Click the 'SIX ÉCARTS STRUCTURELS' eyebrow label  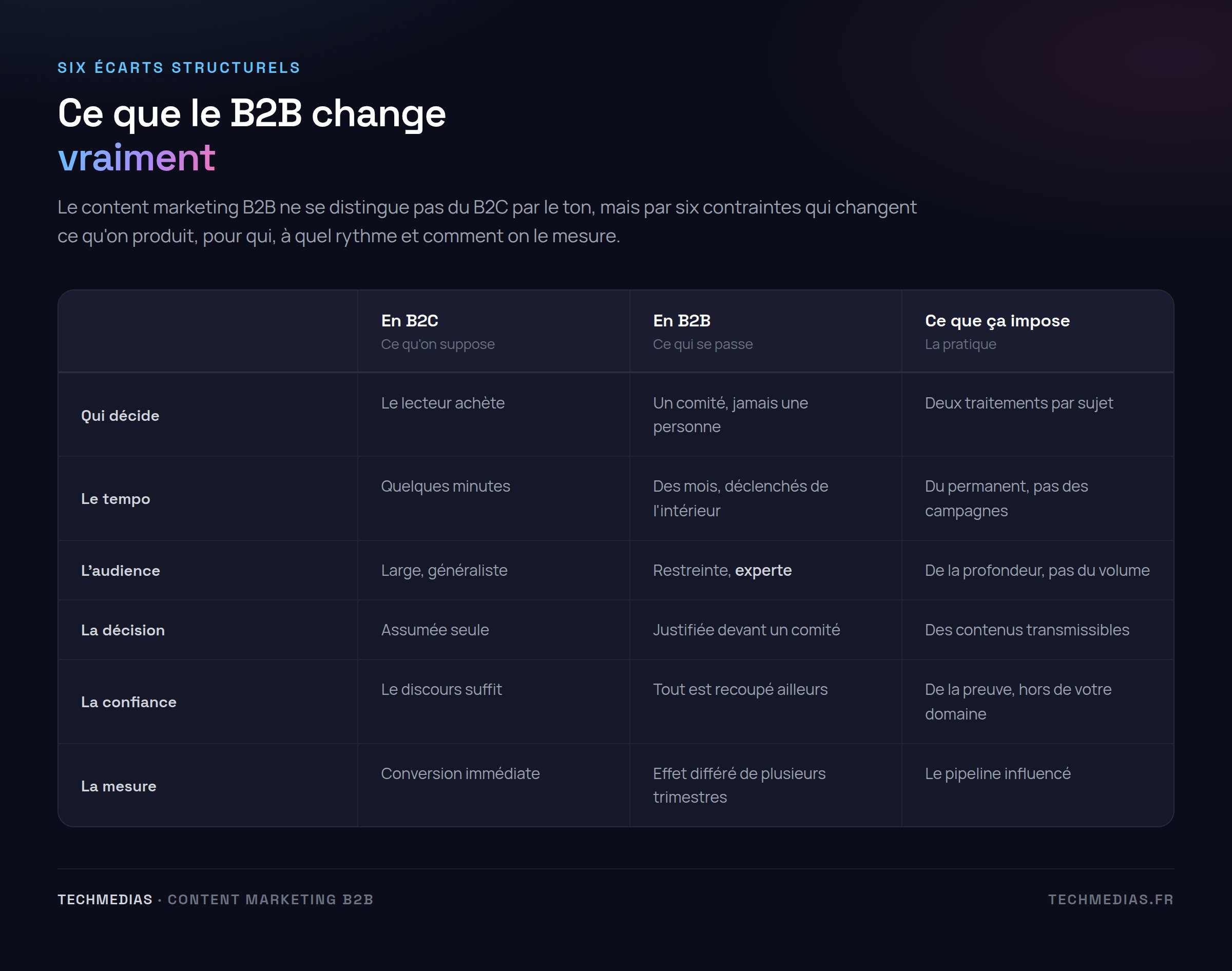(x=179, y=68)
